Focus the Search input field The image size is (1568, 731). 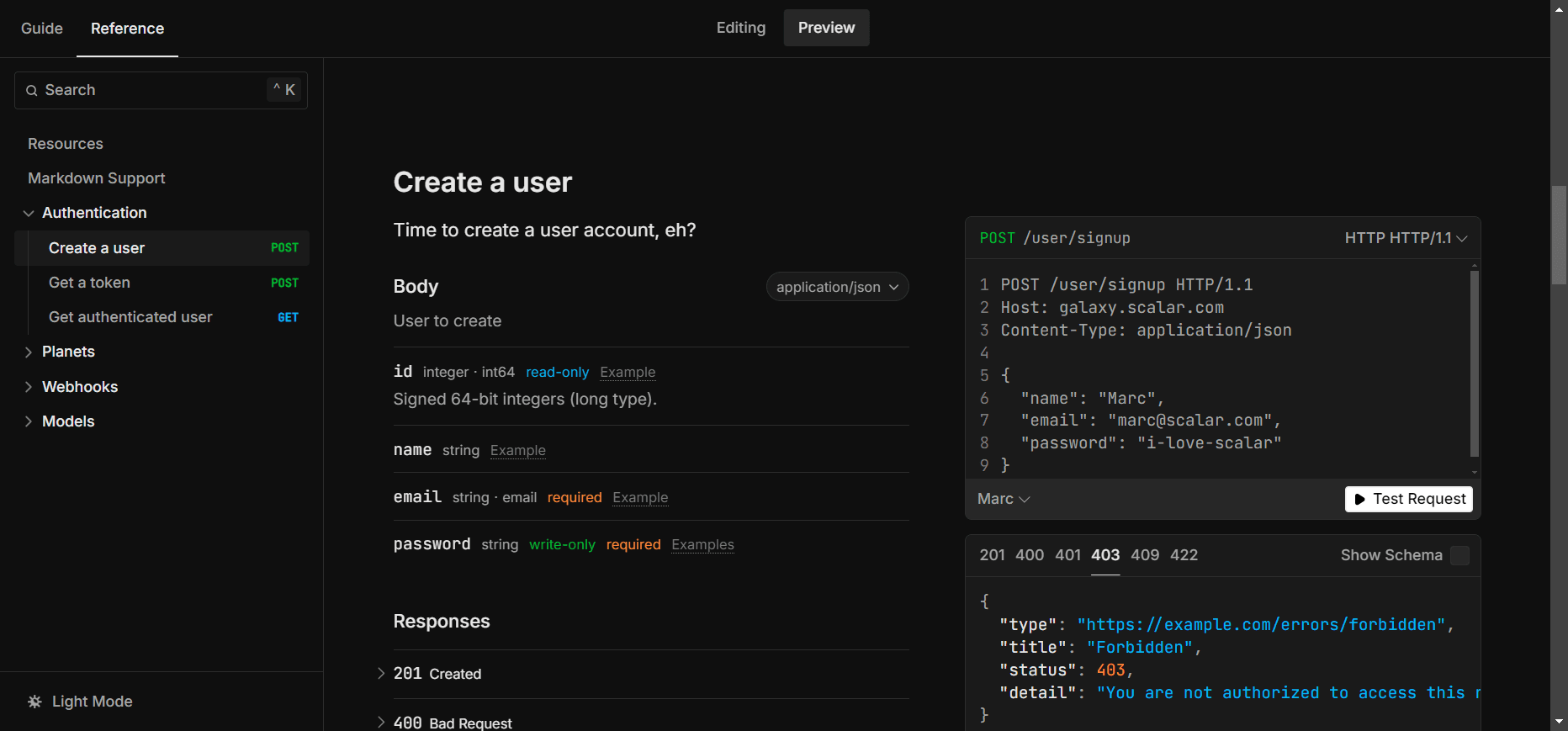click(161, 90)
